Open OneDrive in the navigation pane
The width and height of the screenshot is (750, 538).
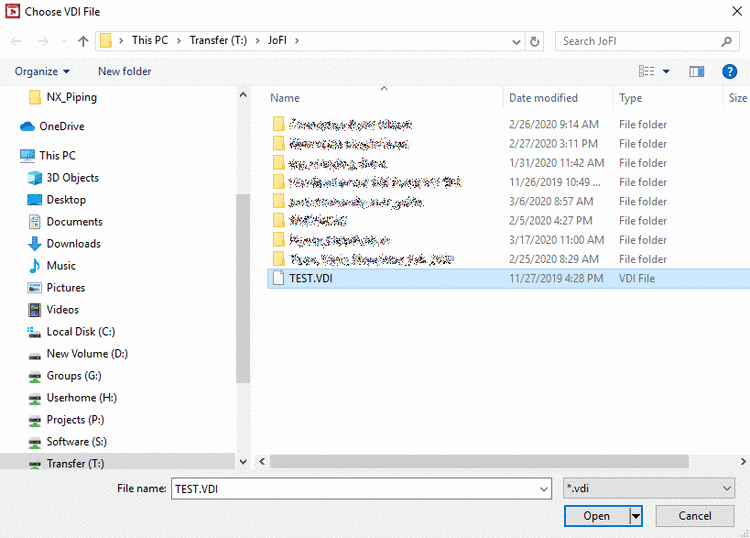click(52, 126)
